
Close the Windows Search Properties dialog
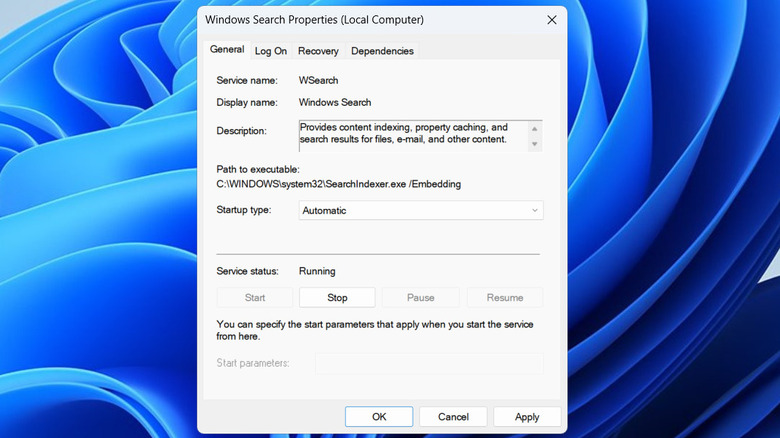552,20
